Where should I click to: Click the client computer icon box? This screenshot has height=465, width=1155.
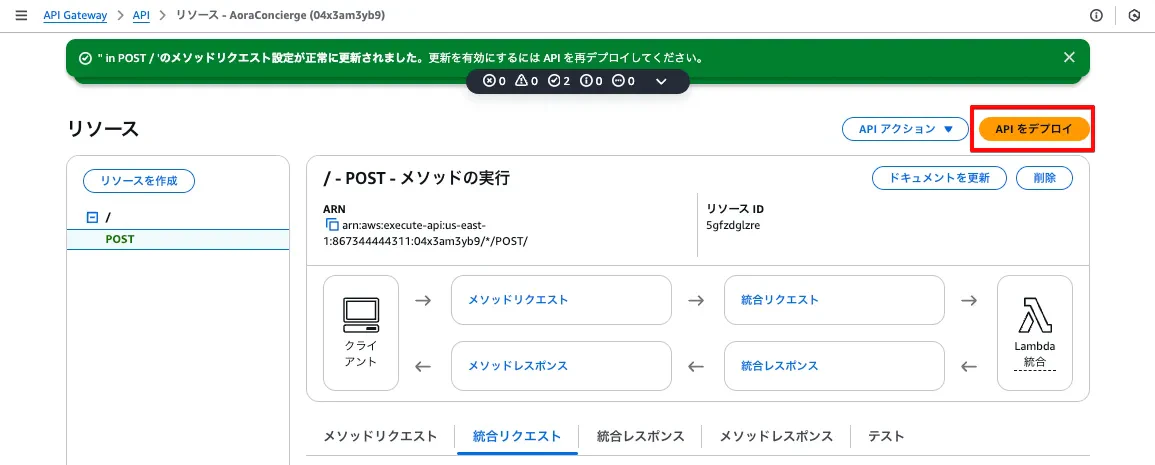[x=361, y=333]
